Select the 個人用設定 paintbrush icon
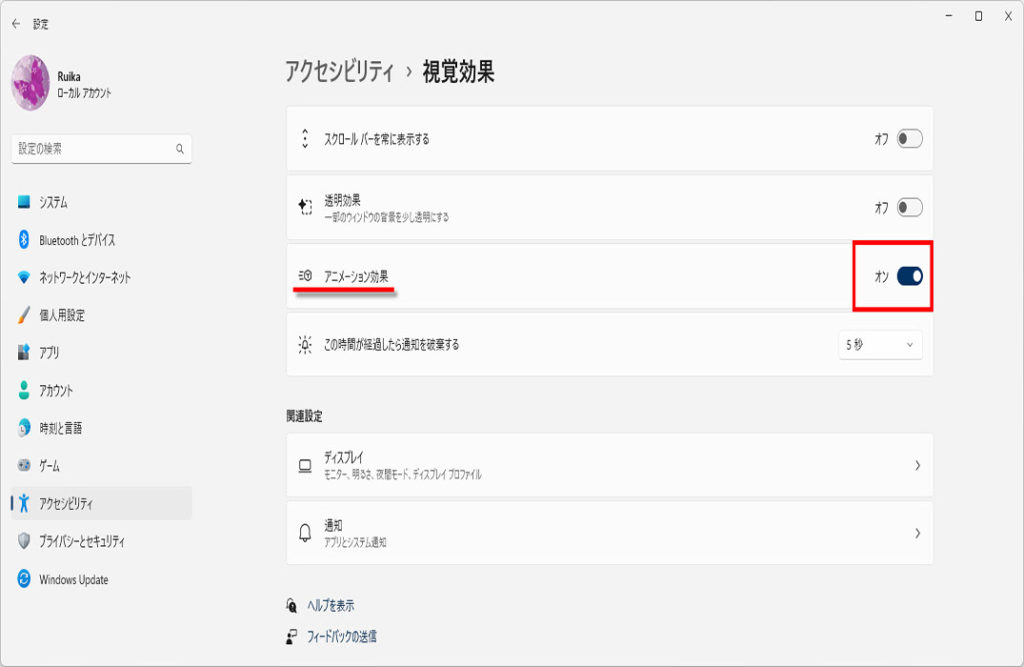1024x667 pixels. [x=25, y=315]
